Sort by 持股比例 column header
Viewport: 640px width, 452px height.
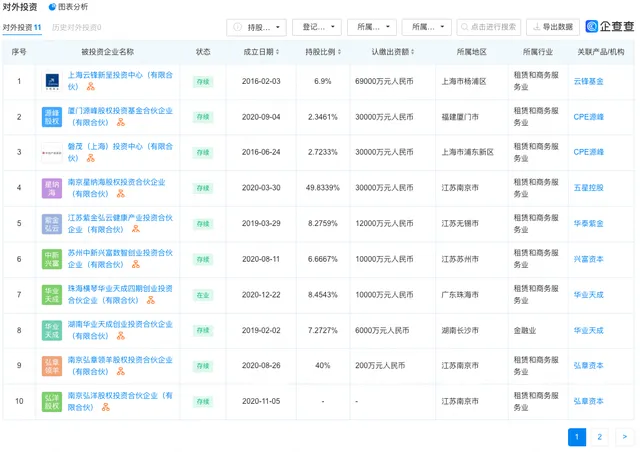(323, 50)
